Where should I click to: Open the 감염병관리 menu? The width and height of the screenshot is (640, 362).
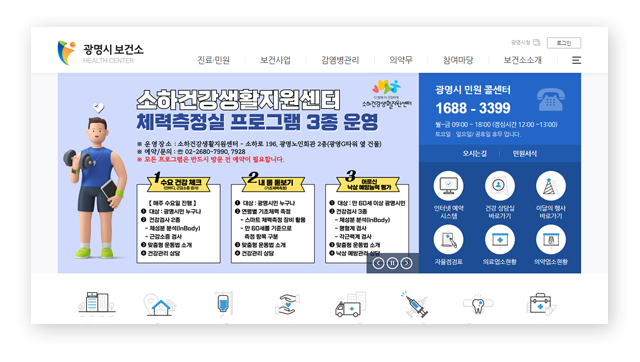point(340,60)
